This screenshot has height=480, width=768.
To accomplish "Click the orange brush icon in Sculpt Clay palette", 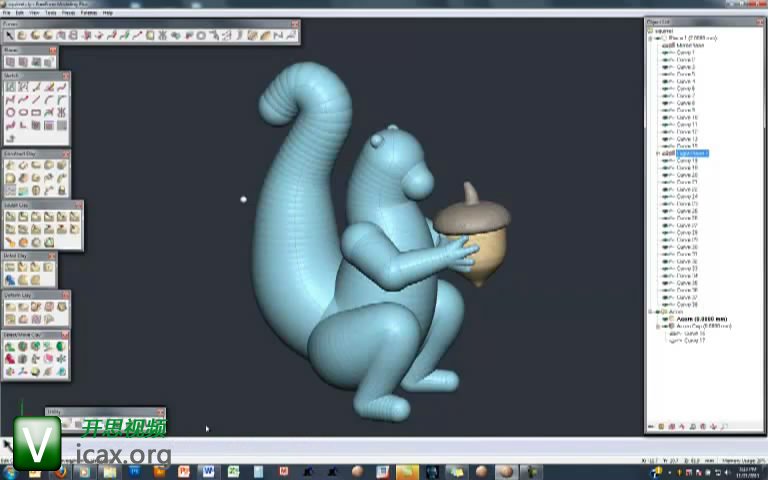I will click(10, 242).
